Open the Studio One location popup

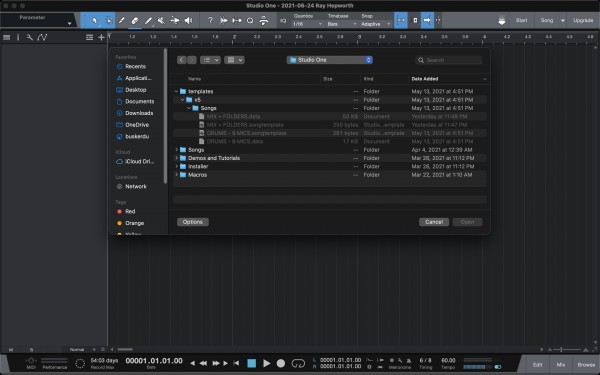329,60
